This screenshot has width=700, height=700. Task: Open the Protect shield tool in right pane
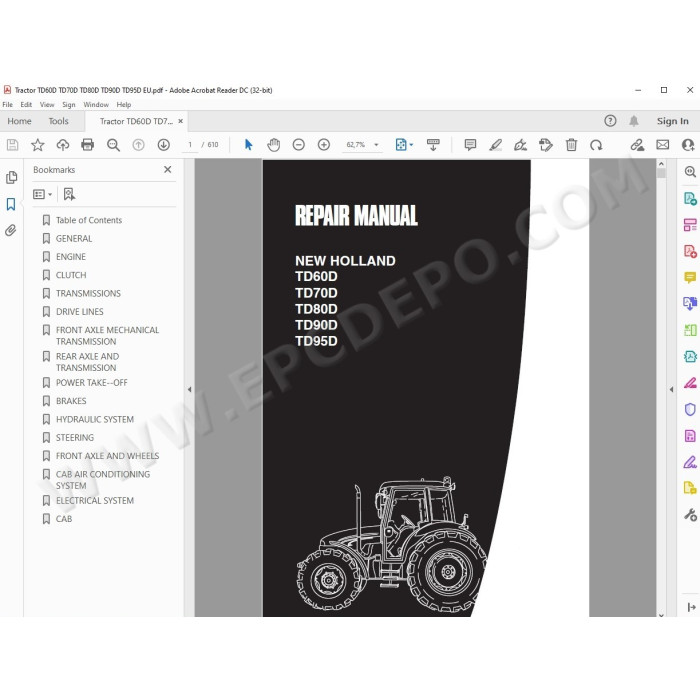(x=690, y=409)
